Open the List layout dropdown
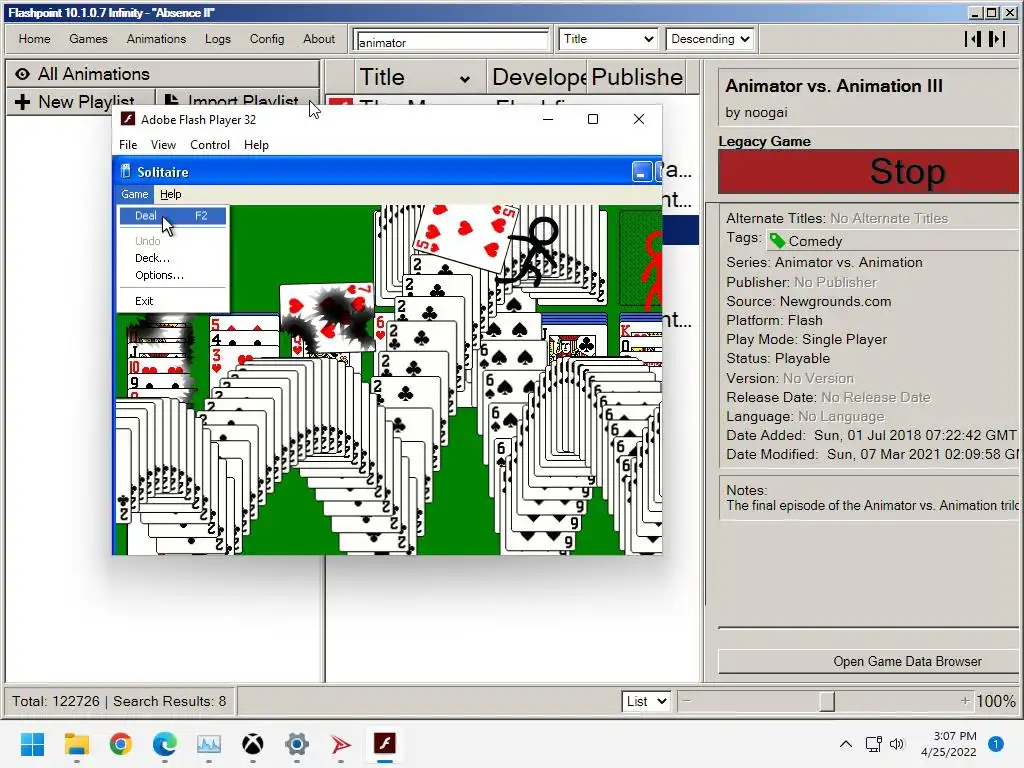 tap(646, 701)
